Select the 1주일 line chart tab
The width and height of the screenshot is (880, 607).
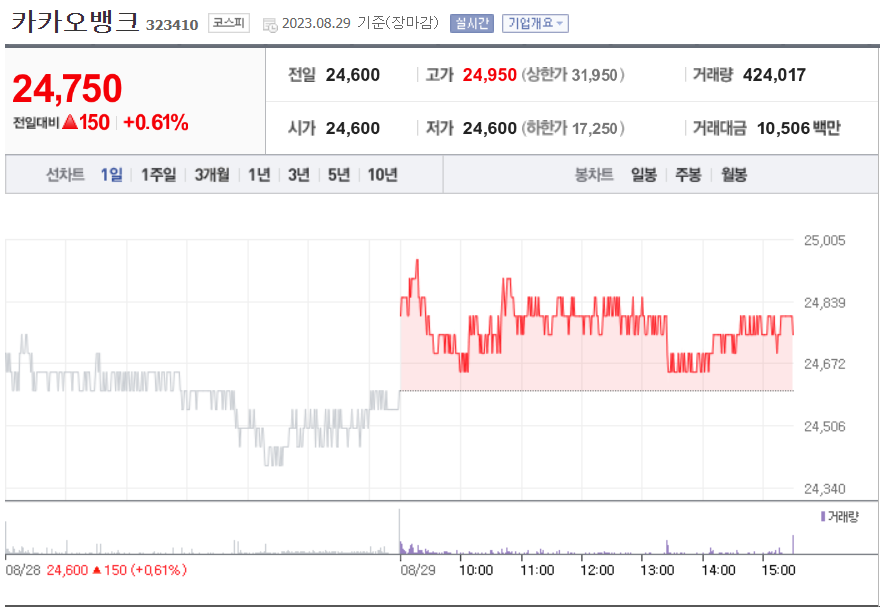point(158,174)
